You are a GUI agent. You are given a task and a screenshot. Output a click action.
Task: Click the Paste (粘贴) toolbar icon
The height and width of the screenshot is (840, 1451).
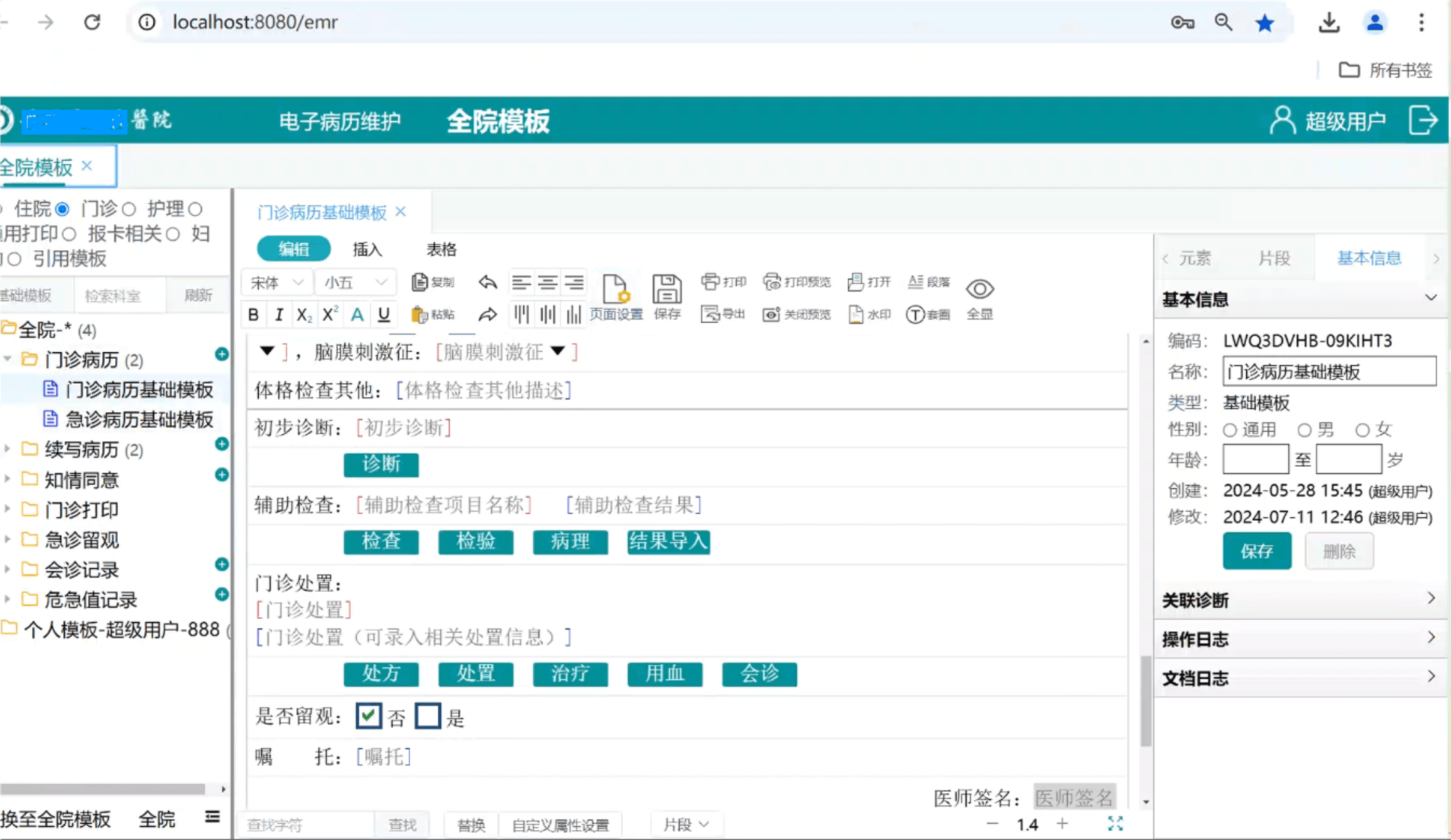(433, 315)
